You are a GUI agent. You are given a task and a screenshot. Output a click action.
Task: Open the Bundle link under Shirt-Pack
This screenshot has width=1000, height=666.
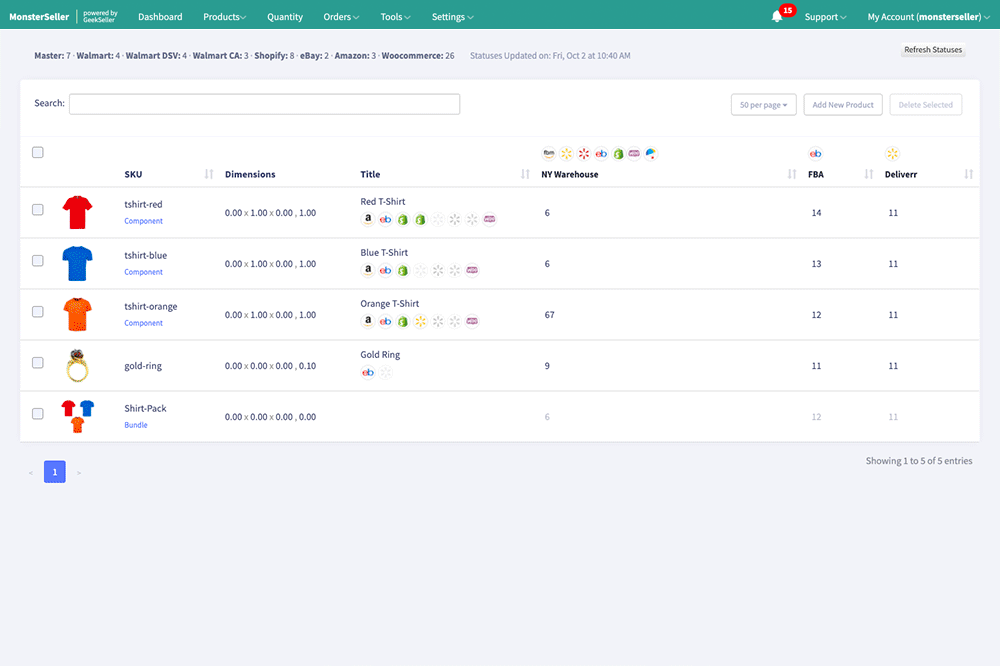click(x=136, y=425)
